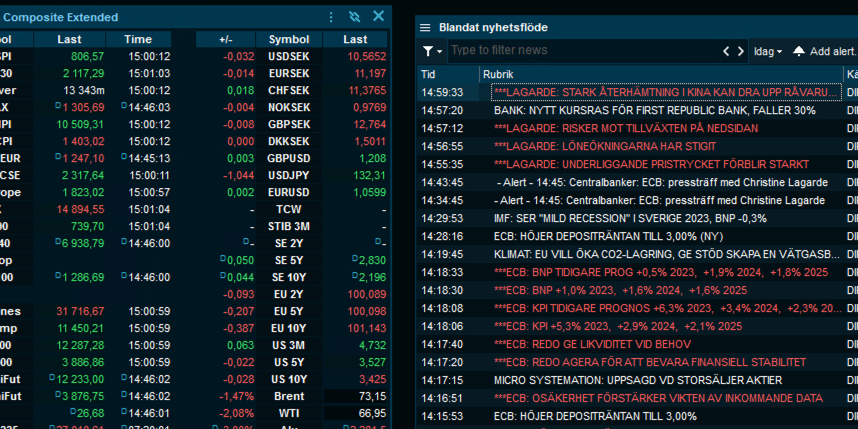
Task: Open hamburger menu of Blandat nyhetsflöde
Action: [425, 28]
